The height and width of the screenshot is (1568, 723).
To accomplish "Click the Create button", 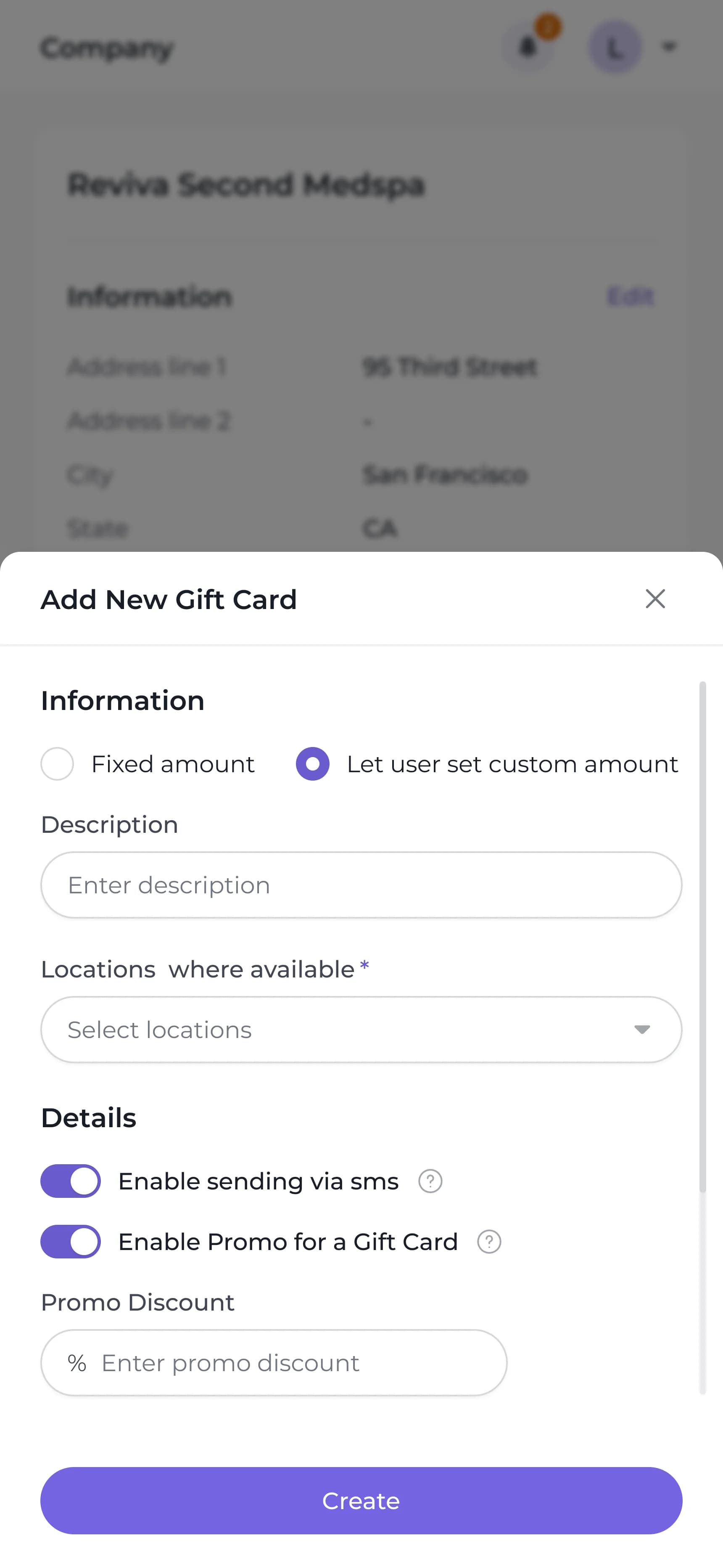I will (x=361, y=1500).
